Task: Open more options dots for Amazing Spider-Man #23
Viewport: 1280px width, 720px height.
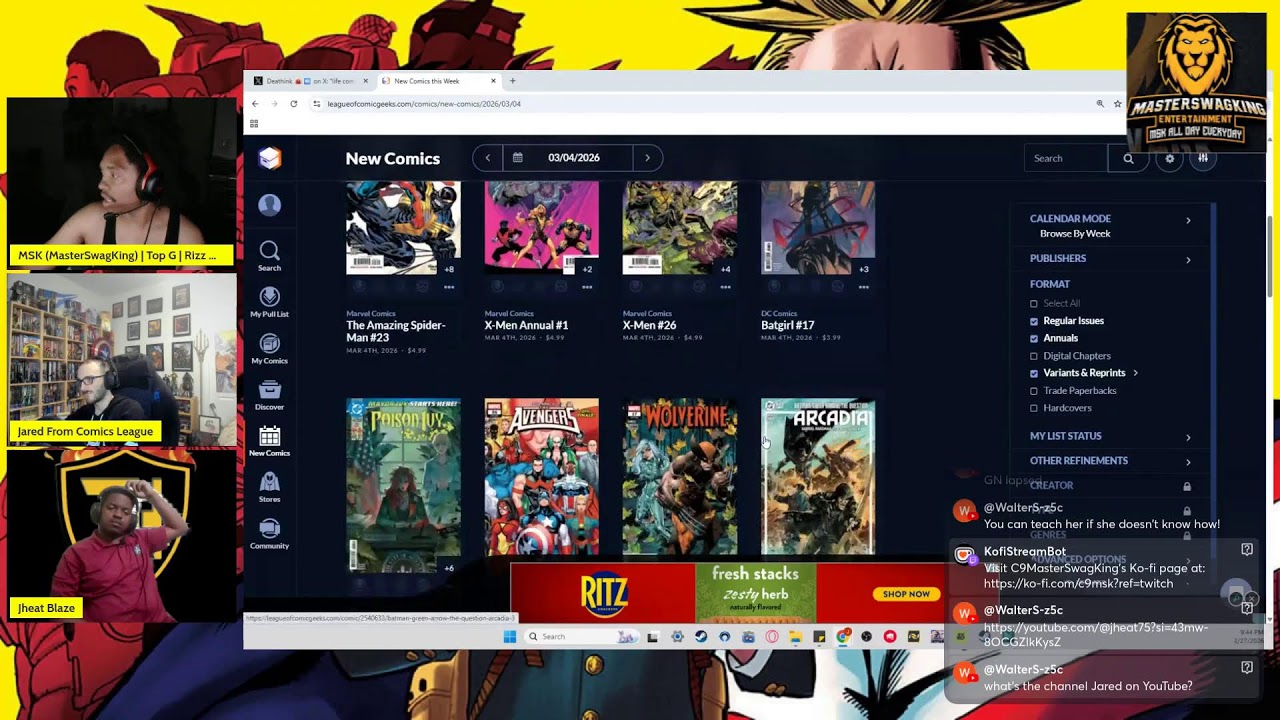Action: coord(449,287)
